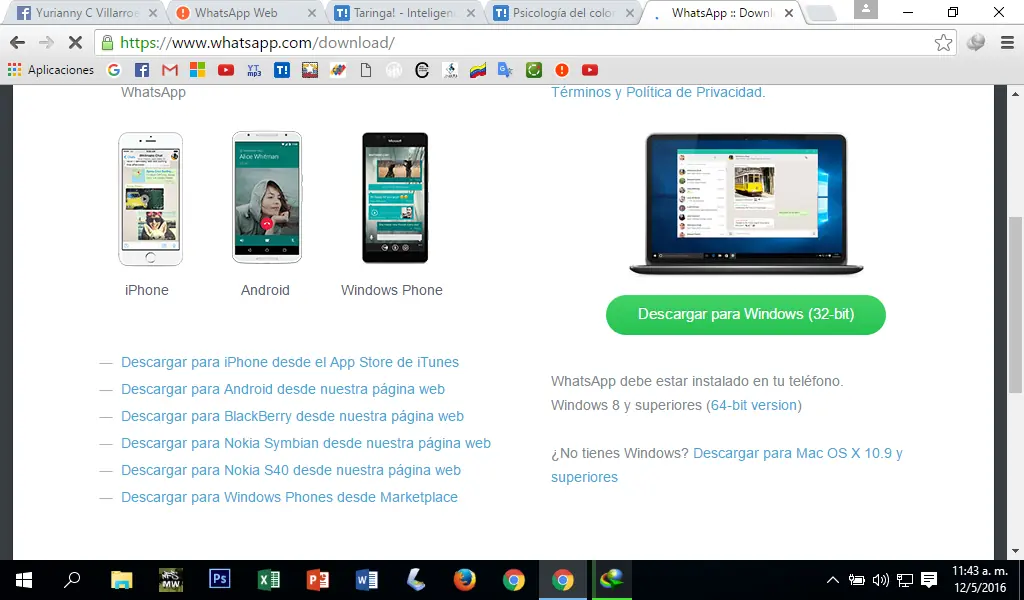Open the Microsoft bookmark
Image resolution: width=1024 pixels, height=600 pixels.
(x=197, y=70)
